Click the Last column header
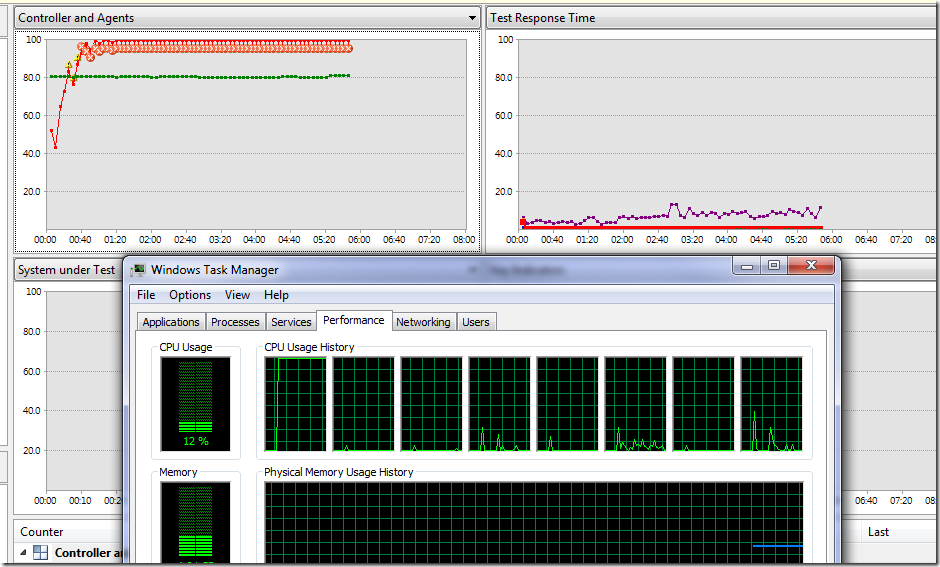 pos(878,532)
